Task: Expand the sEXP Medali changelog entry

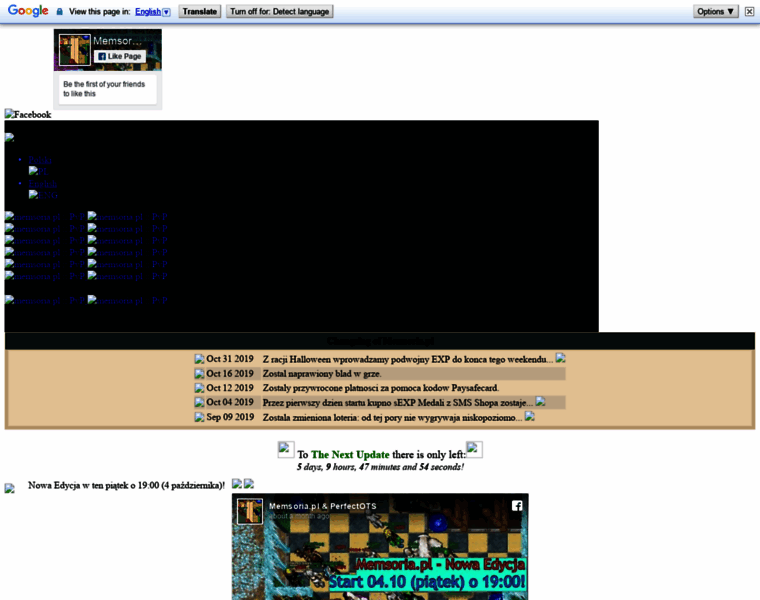Action: [540, 401]
